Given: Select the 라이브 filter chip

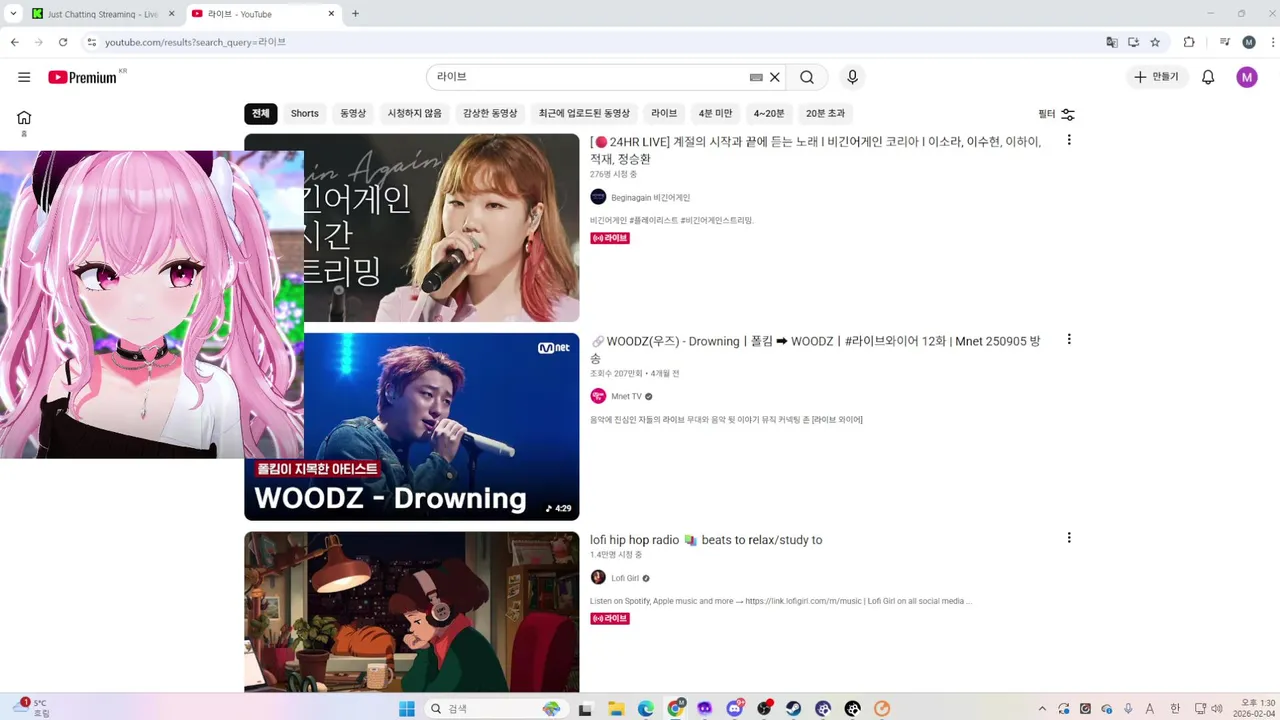Looking at the screenshot, I should coord(664,113).
